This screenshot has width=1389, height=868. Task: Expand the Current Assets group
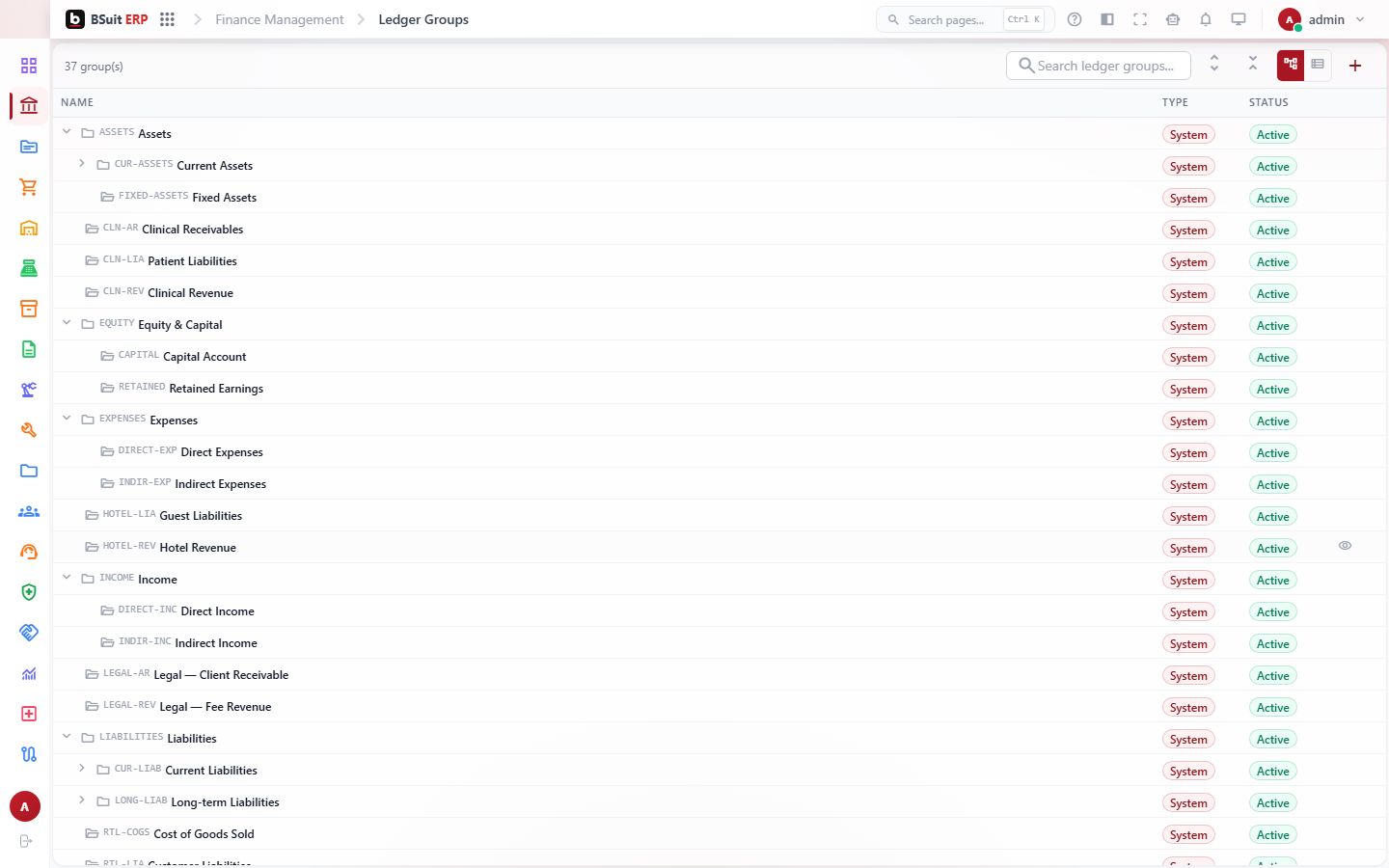pyautogui.click(x=82, y=164)
